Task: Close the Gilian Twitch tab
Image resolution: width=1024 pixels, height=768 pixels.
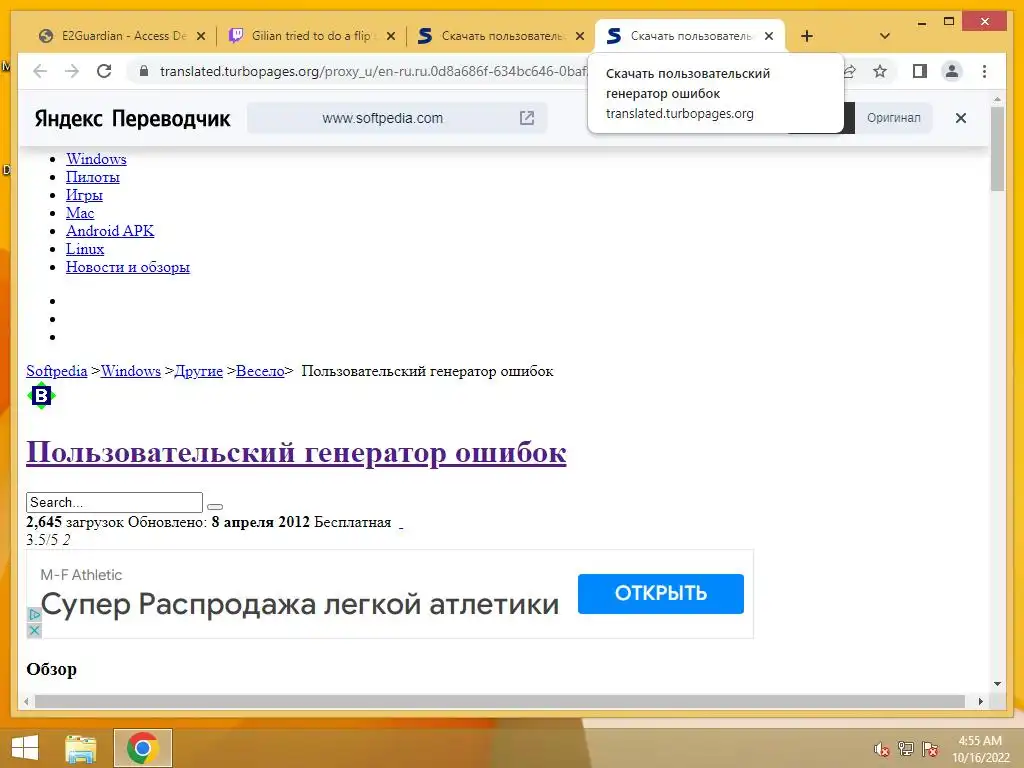Action: click(x=391, y=36)
